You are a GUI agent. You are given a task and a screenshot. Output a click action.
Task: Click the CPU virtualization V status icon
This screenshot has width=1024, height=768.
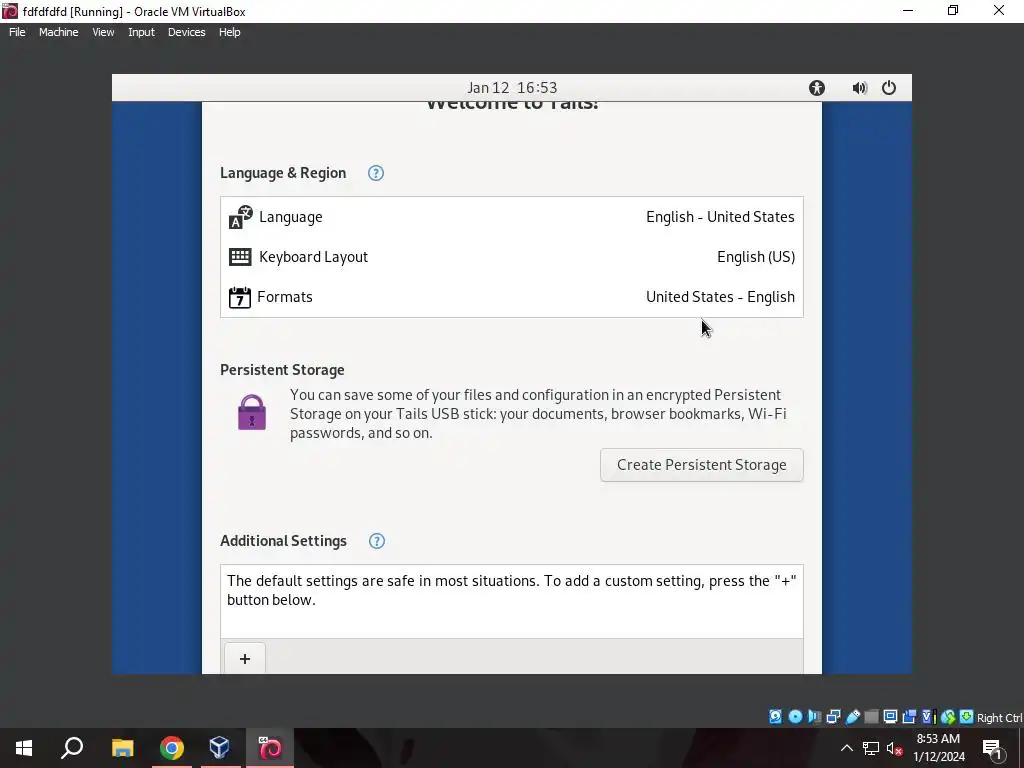(929, 716)
